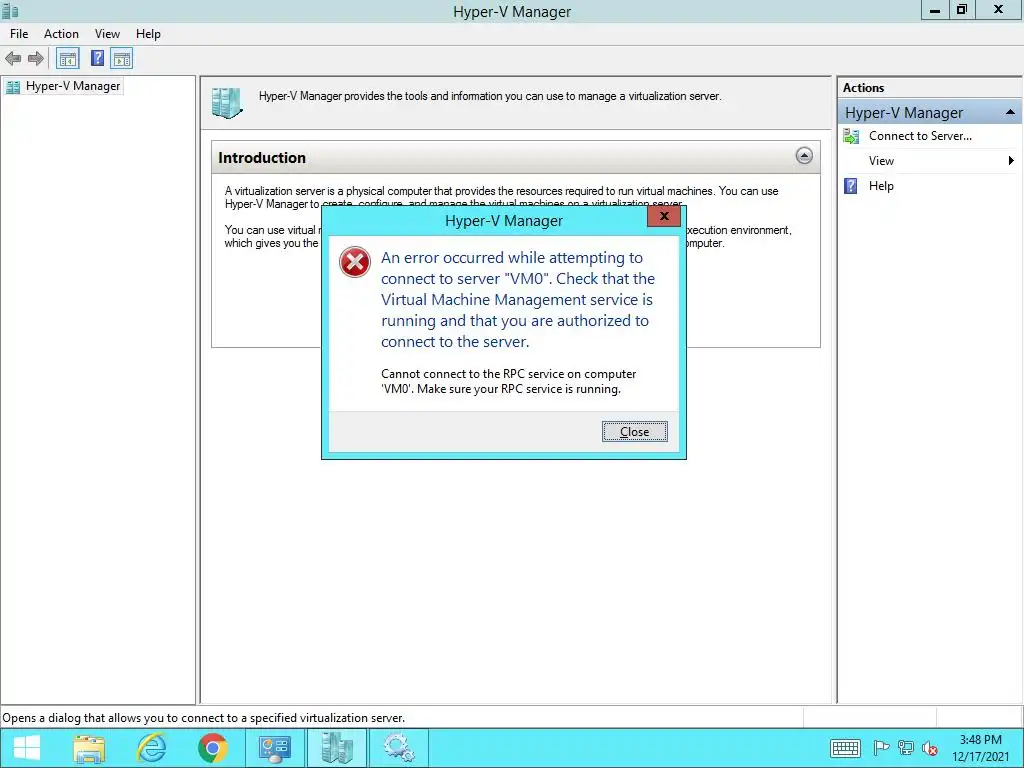Open the touch keyboard tray icon
Screen dimensions: 1024x768
tap(845, 748)
